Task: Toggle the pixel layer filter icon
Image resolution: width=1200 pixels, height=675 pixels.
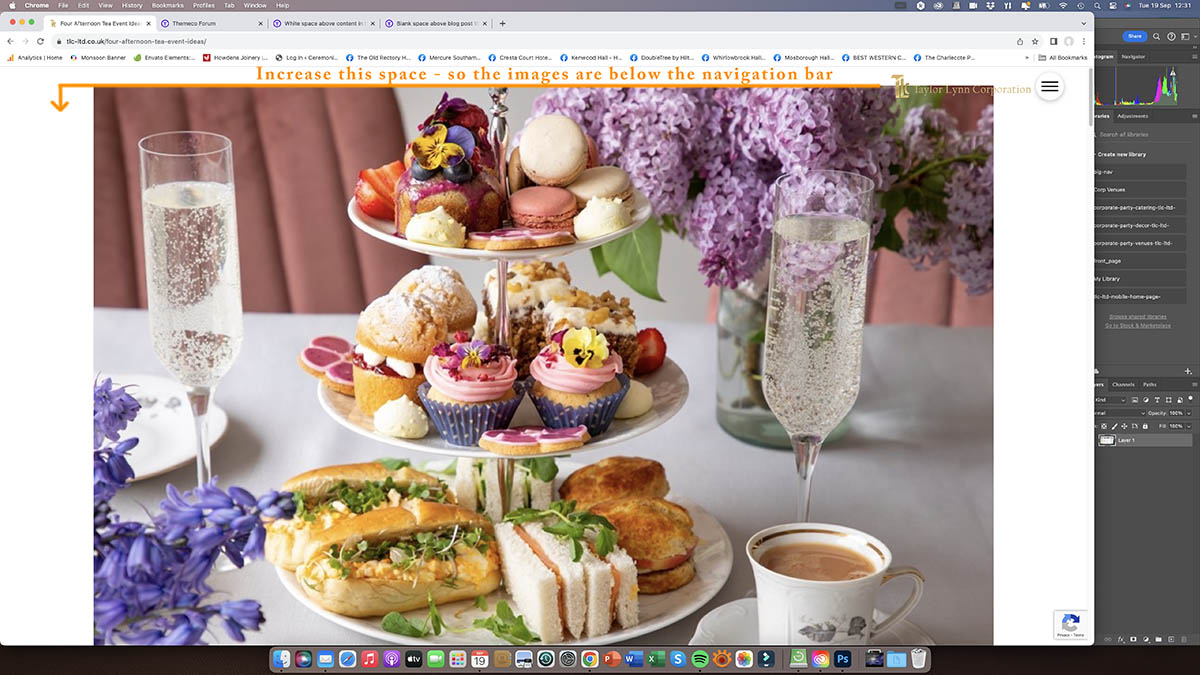Action: click(1135, 400)
